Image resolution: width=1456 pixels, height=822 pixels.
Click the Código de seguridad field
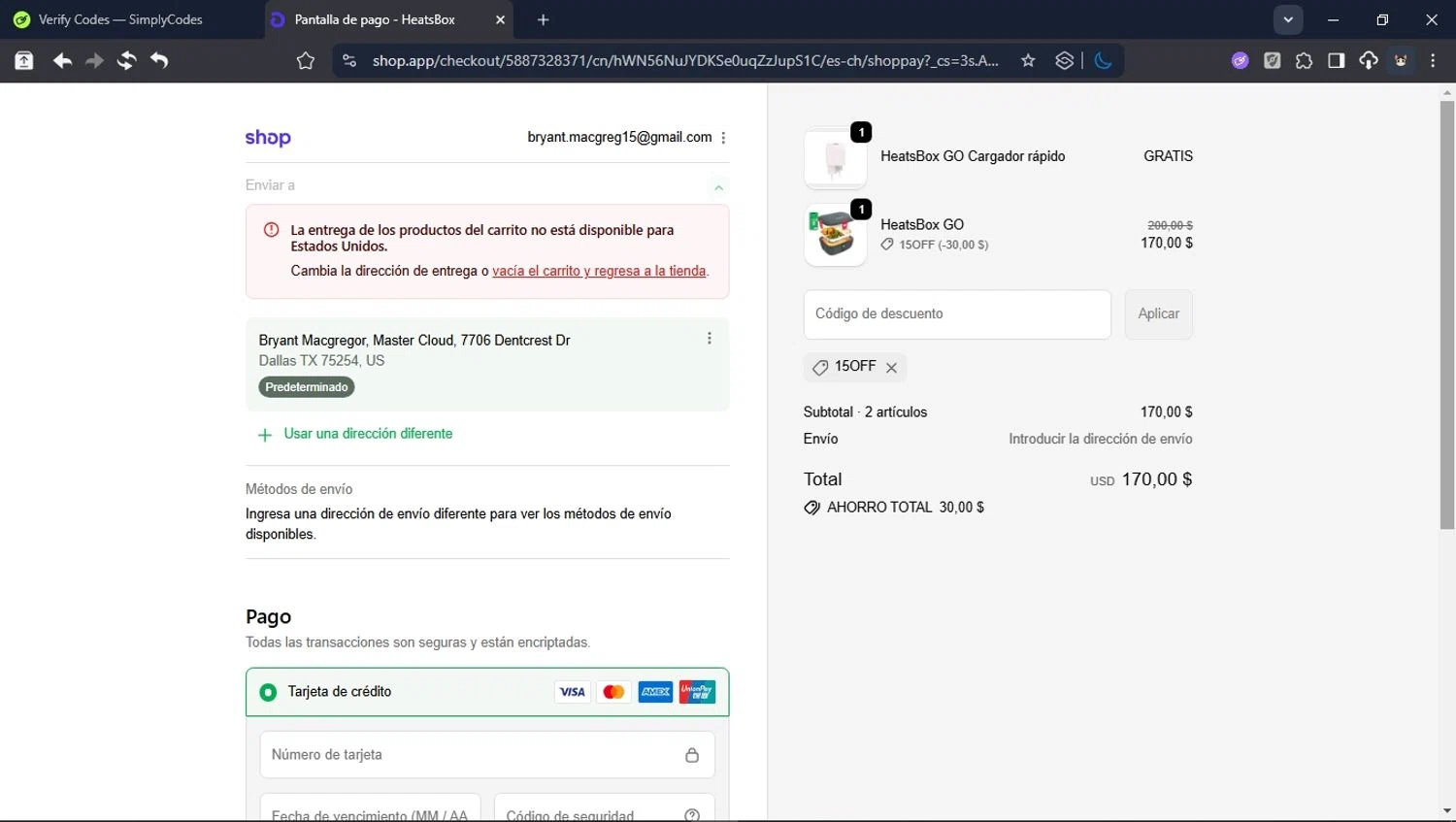[x=605, y=808]
